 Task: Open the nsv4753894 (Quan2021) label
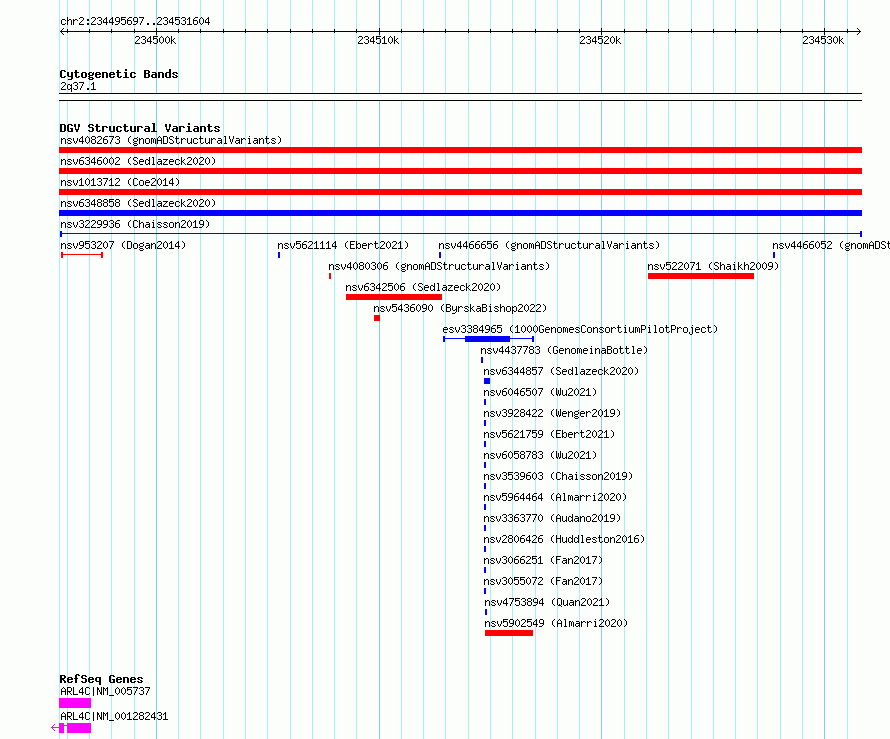[547, 602]
